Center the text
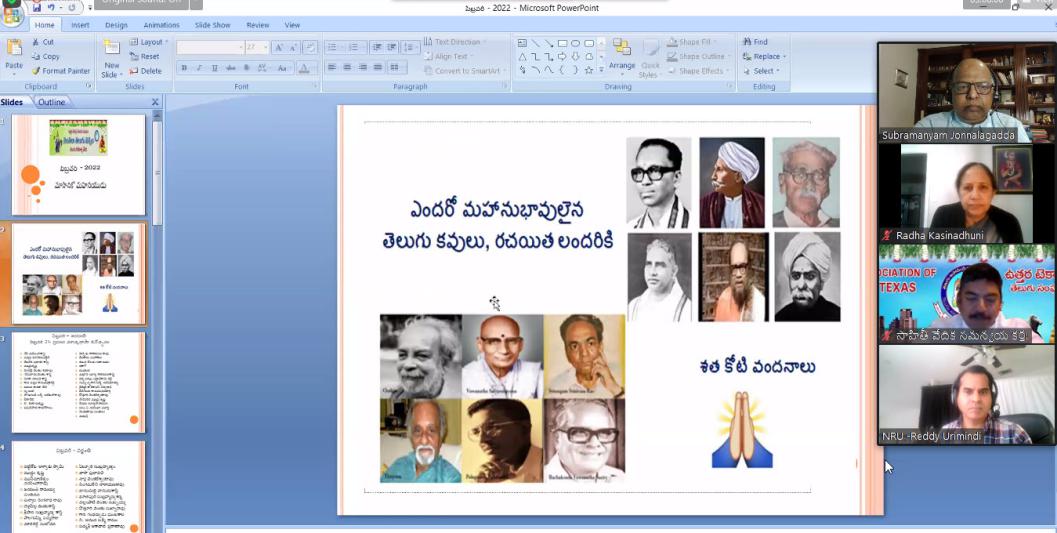This screenshot has height=533, width=1057. click(347, 67)
